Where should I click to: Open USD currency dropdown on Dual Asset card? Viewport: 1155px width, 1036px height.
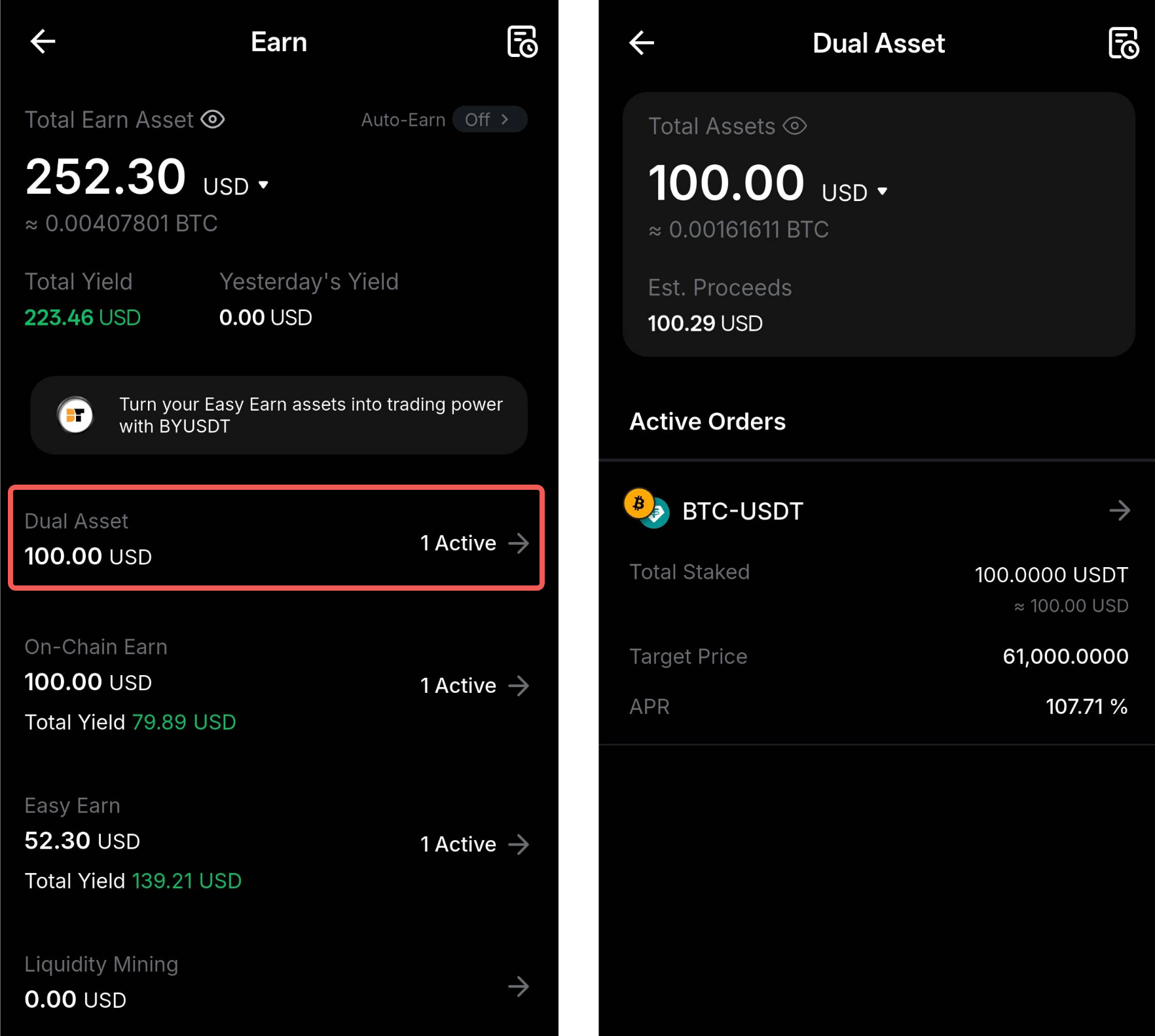pyautogui.click(x=854, y=193)
